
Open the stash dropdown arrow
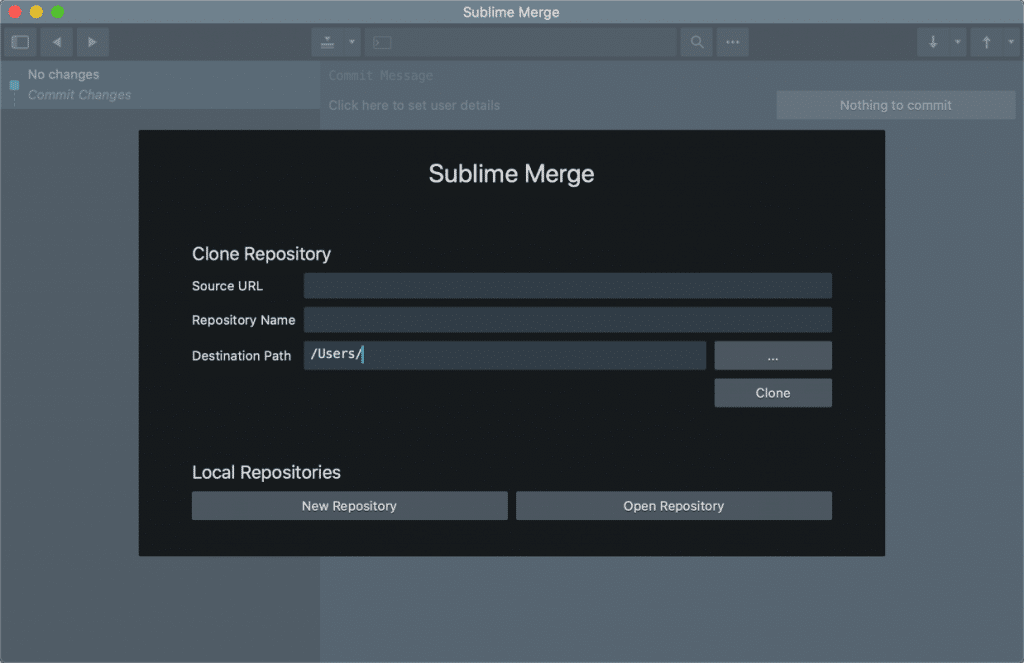click(x=352, y=42)
